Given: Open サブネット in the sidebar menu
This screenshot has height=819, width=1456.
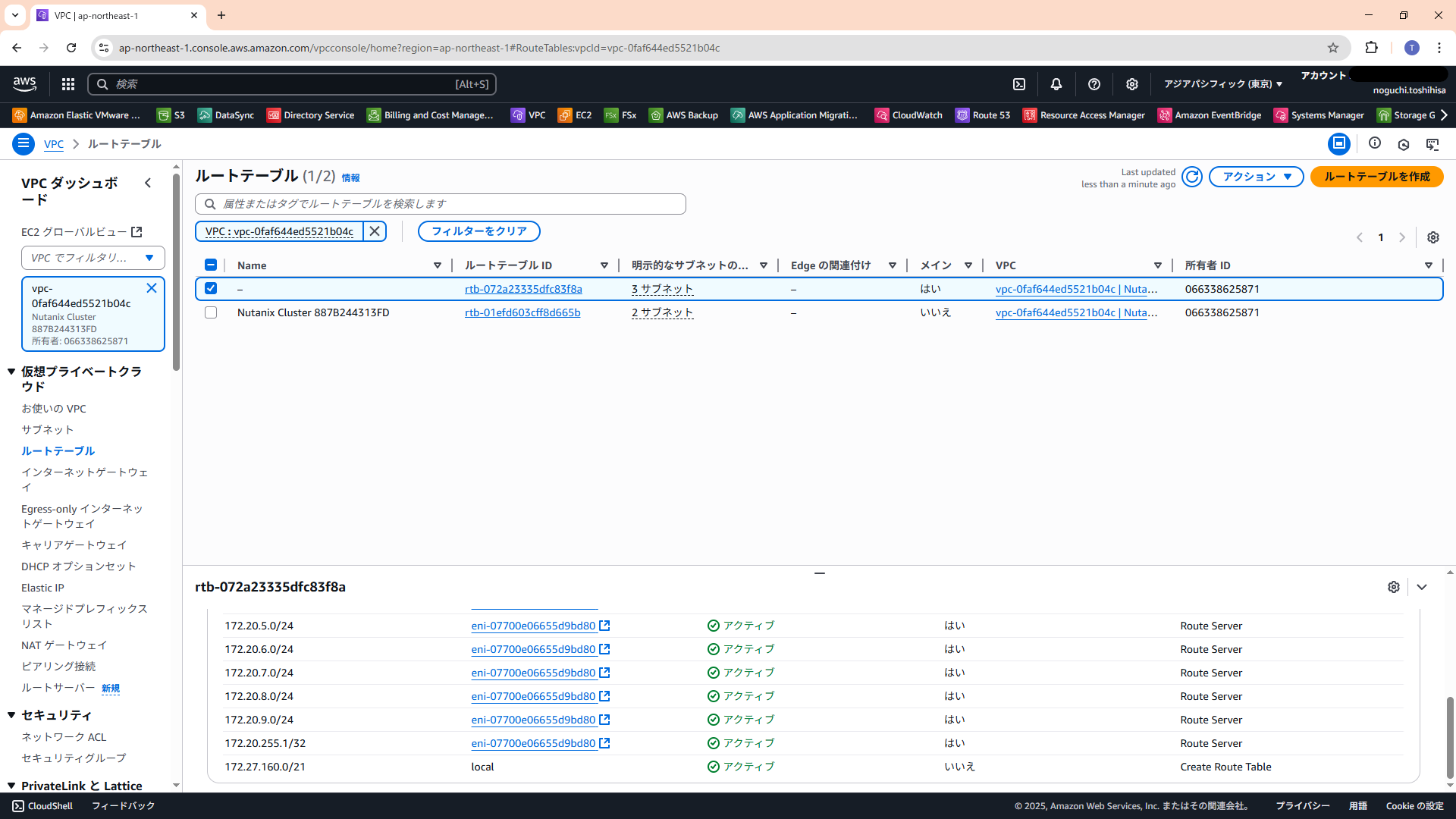Looking at the screenshot, I should pos(47,429).
